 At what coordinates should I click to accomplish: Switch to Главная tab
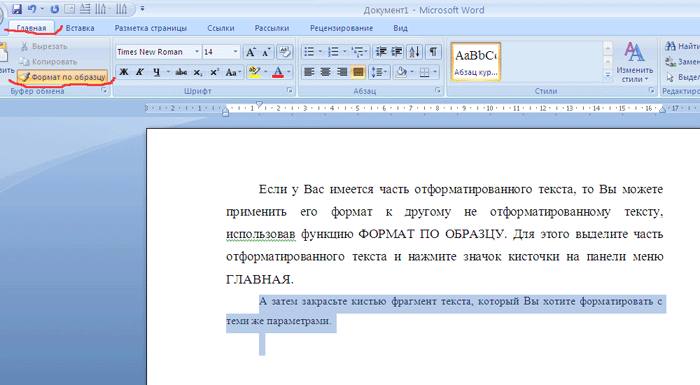click(31, 28)
